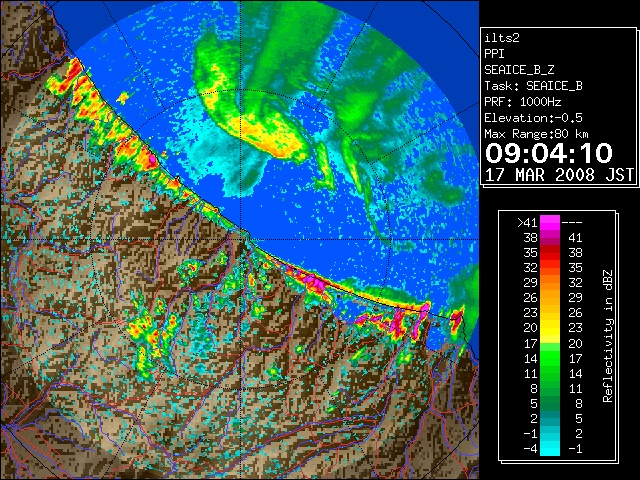Click the '-4' legend label

point(530,449)
